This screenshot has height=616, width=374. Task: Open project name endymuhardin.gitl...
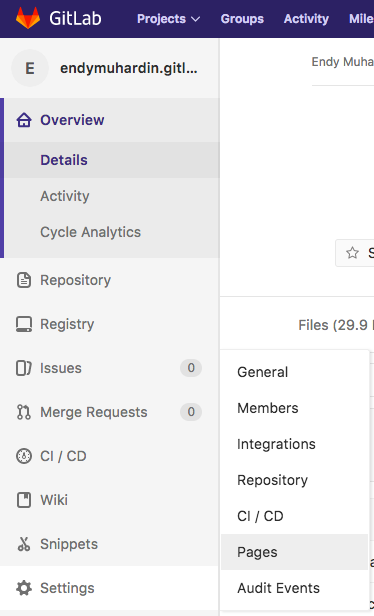(128, 68)
